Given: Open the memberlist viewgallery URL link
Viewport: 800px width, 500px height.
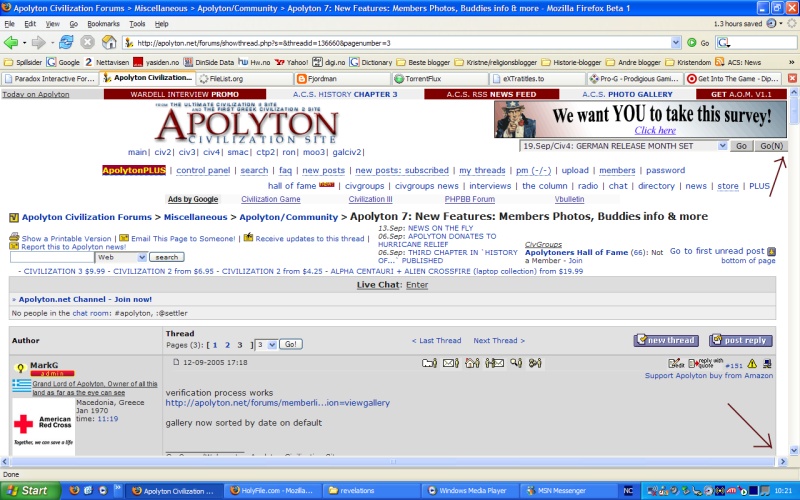Looking at the screenshot, I should [x=278, y=403].
